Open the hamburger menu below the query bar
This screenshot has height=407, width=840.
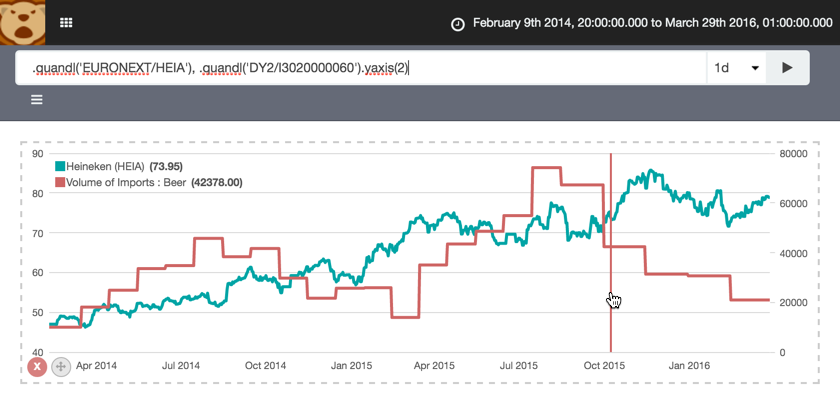[x=37, y=100]
